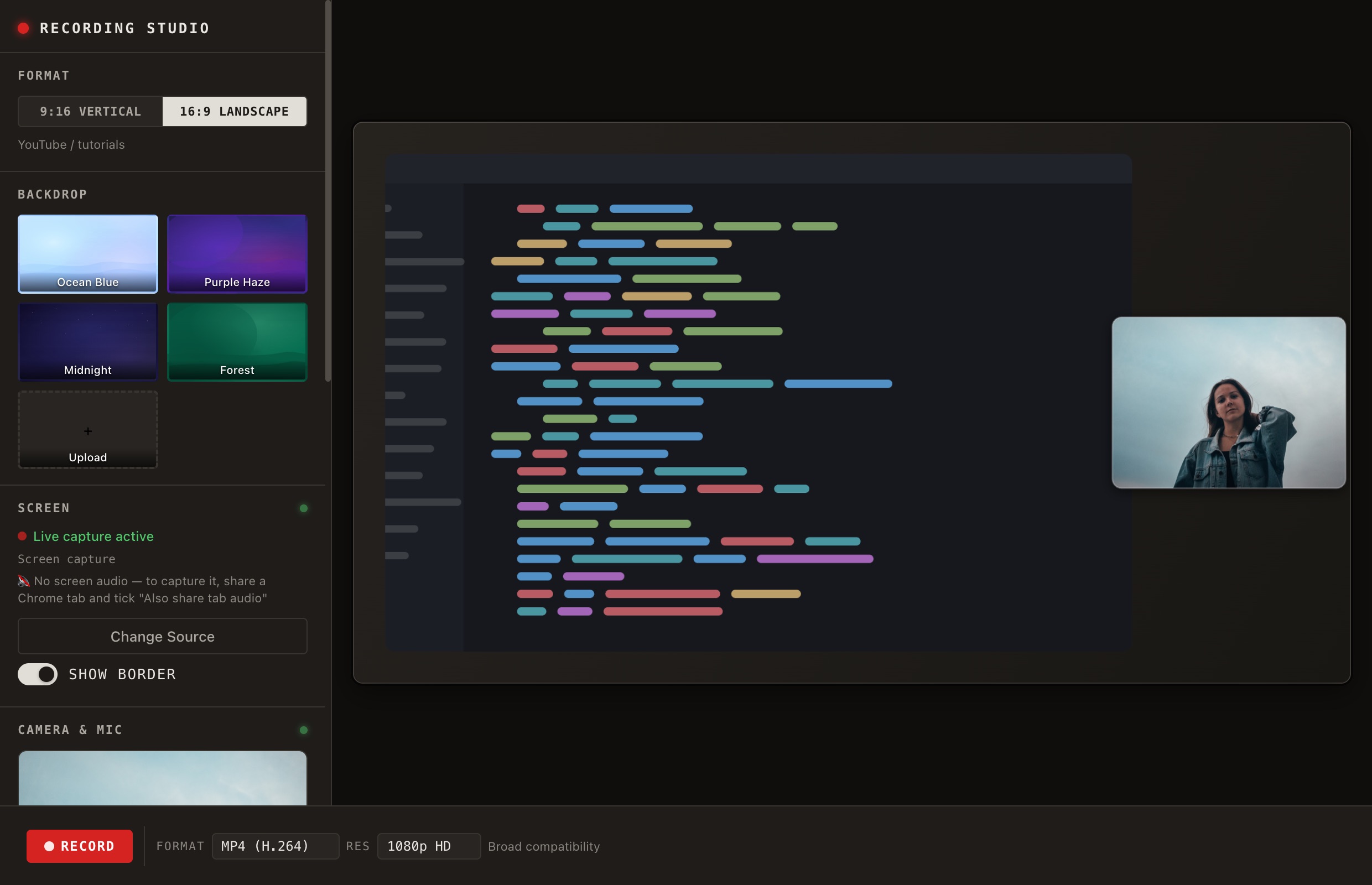Click the sidebar vertical scrollbar
This screenshot has width=1372, height=885.
(328, 191)
